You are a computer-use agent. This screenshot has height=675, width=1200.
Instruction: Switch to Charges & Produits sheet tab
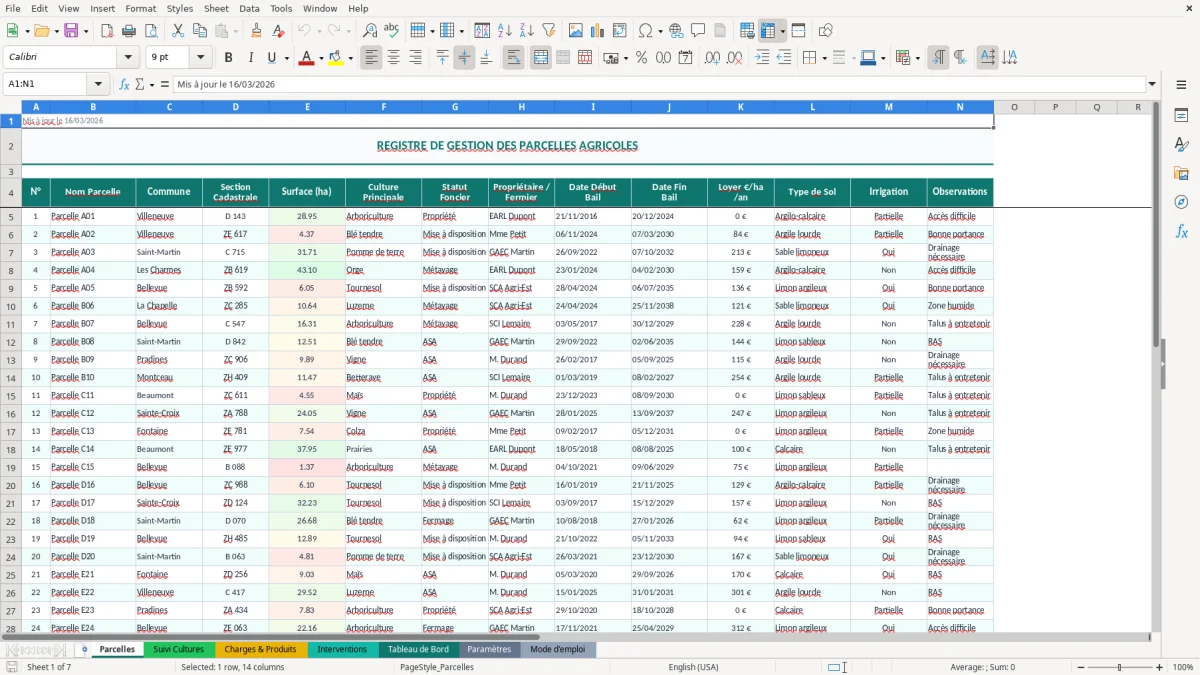[x=260, y=649]
